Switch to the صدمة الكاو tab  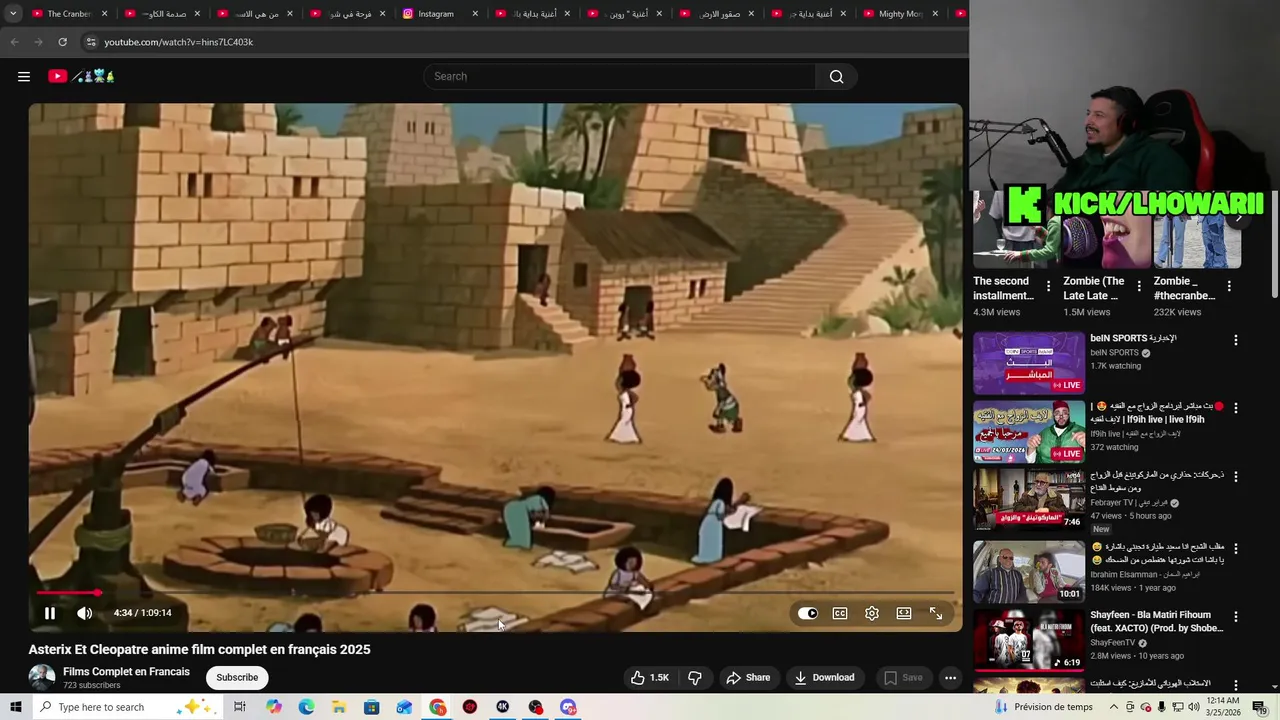click(x=162, y=14)
